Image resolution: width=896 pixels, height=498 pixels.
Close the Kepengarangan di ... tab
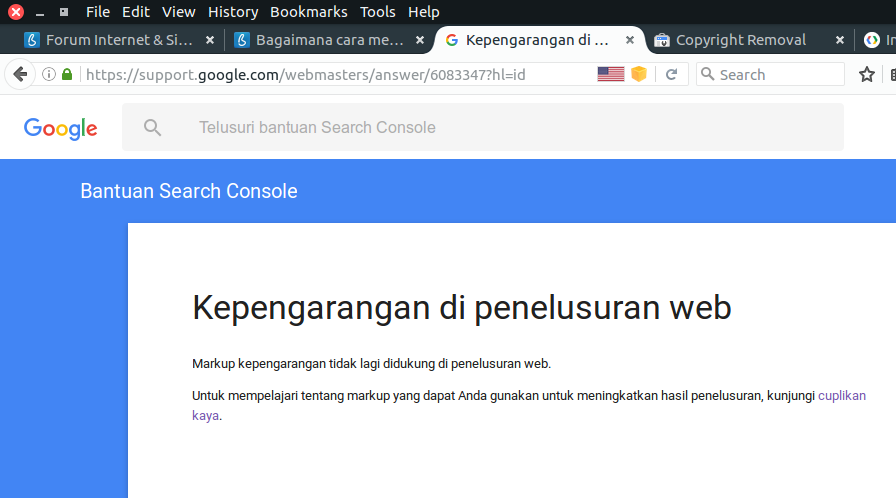tap(629, 40)
